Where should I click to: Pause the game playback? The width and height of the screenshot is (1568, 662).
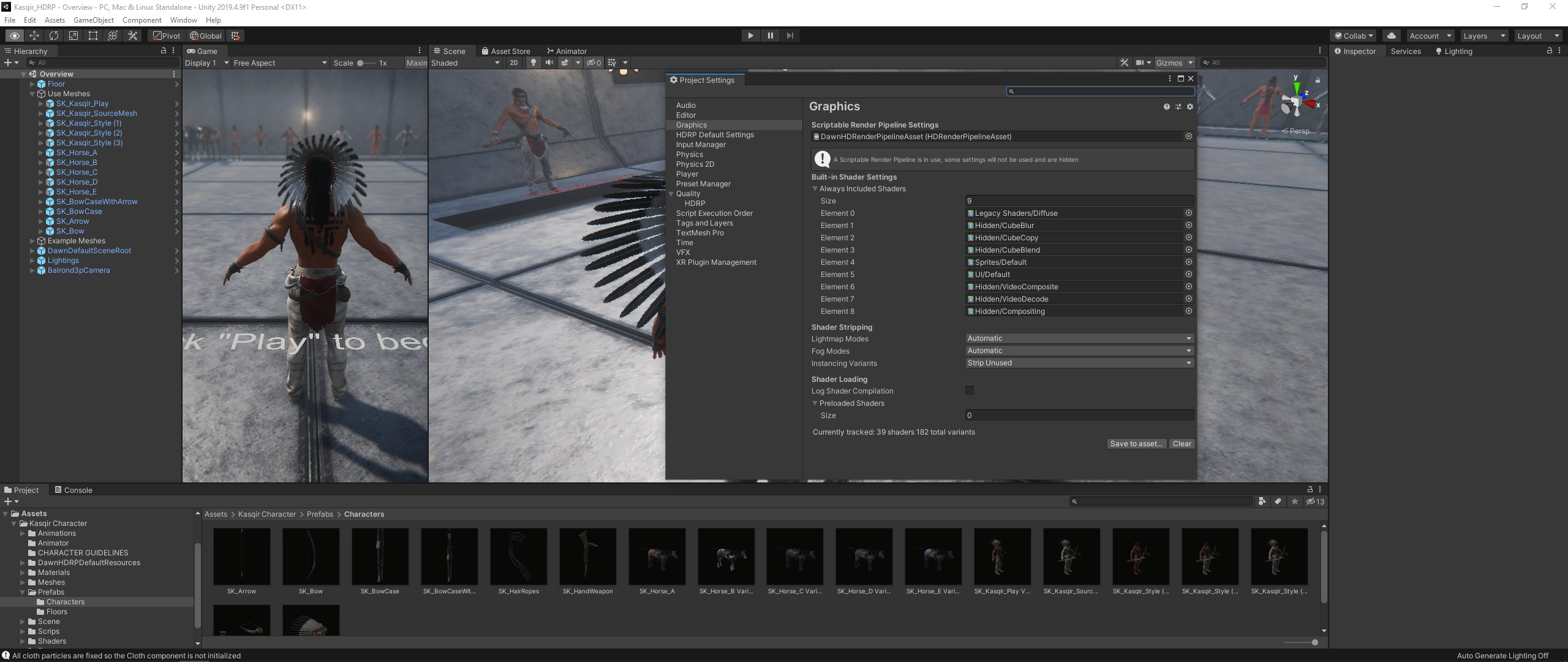point(770,36)
